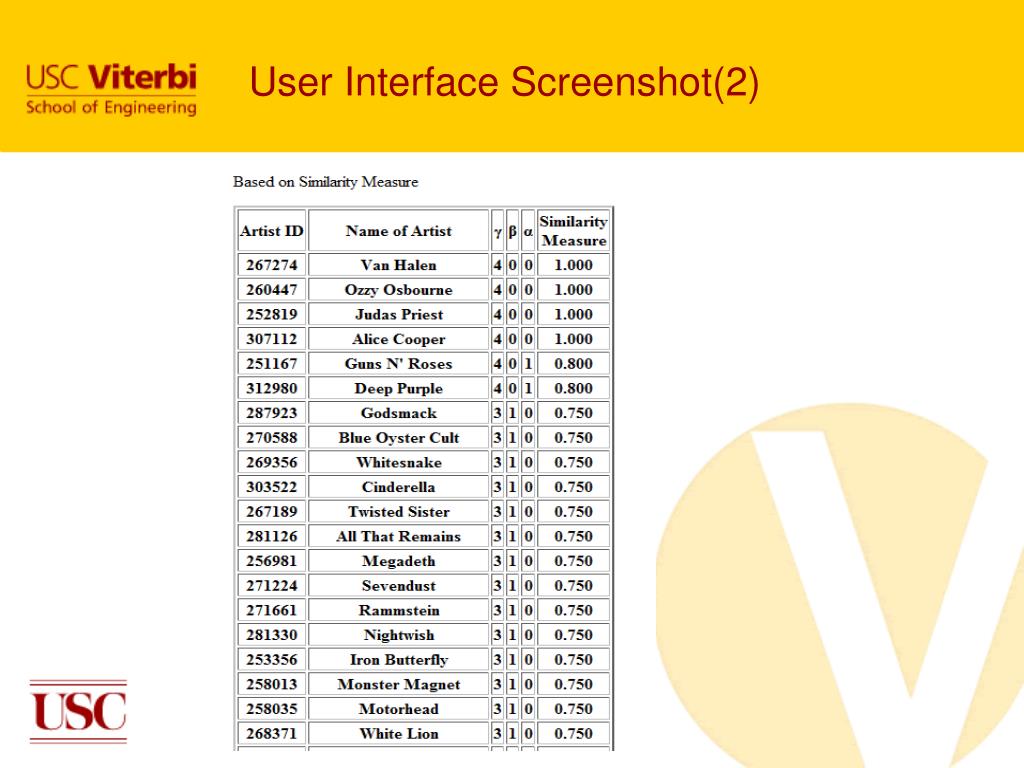The height and width of the screenshot is (768, 1024).
Task: Click similarity value 0.750 in Godsmack row
Action: pos(573,413)
